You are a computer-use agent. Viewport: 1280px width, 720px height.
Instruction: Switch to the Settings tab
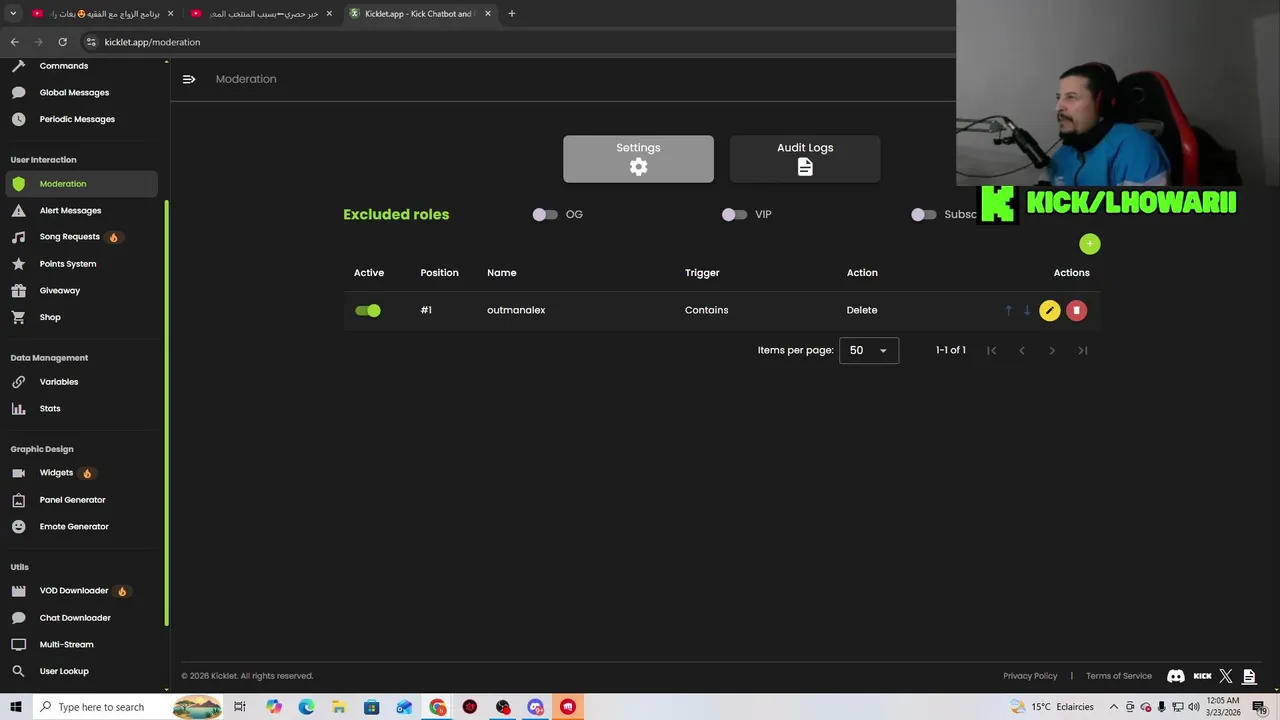(638, 159)
